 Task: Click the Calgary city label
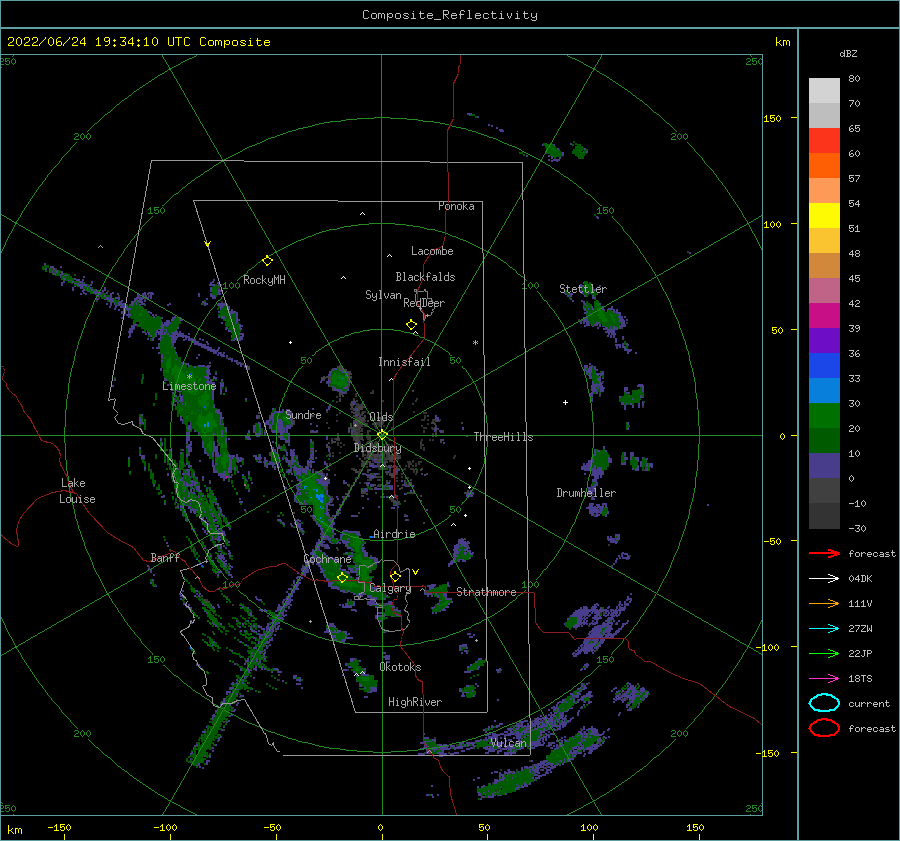(390, 588)
